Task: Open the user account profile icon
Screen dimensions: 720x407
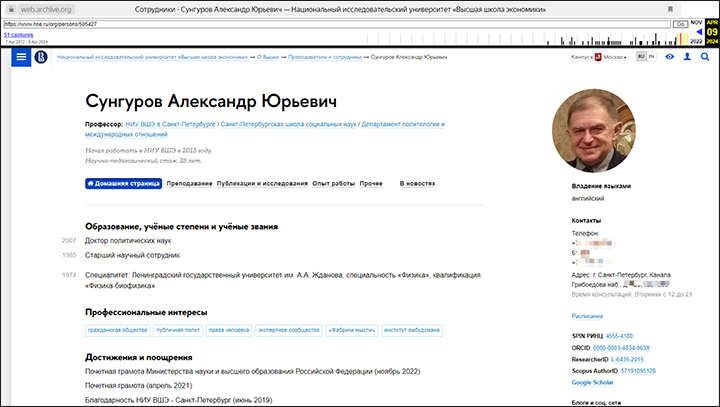Action: (687, 57)
